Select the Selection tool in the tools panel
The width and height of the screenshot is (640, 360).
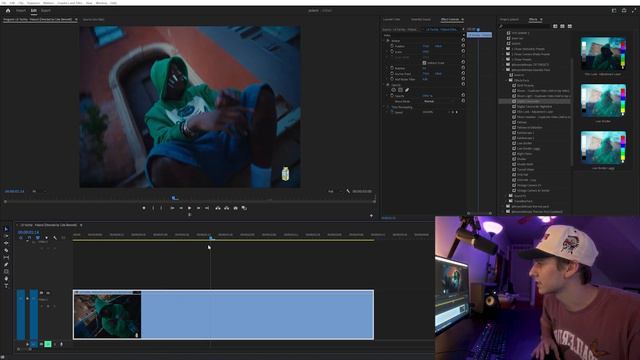[6, 229]
